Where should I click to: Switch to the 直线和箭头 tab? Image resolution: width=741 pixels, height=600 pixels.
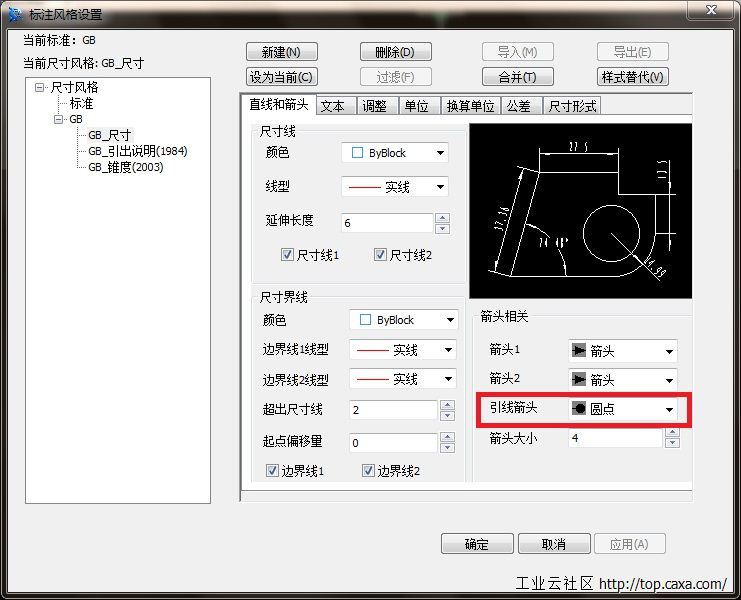tap(279, 104)
